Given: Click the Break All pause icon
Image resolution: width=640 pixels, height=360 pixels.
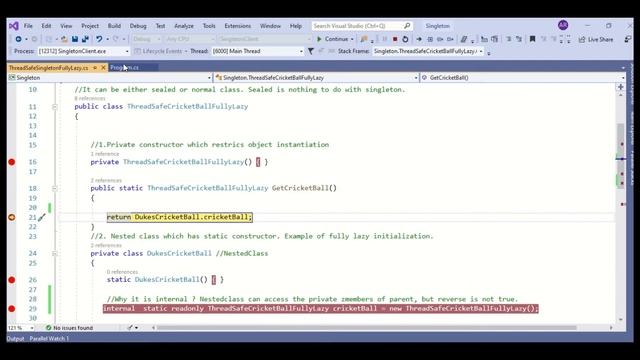Looking at the screenshot, I should (x=384, y=39).
